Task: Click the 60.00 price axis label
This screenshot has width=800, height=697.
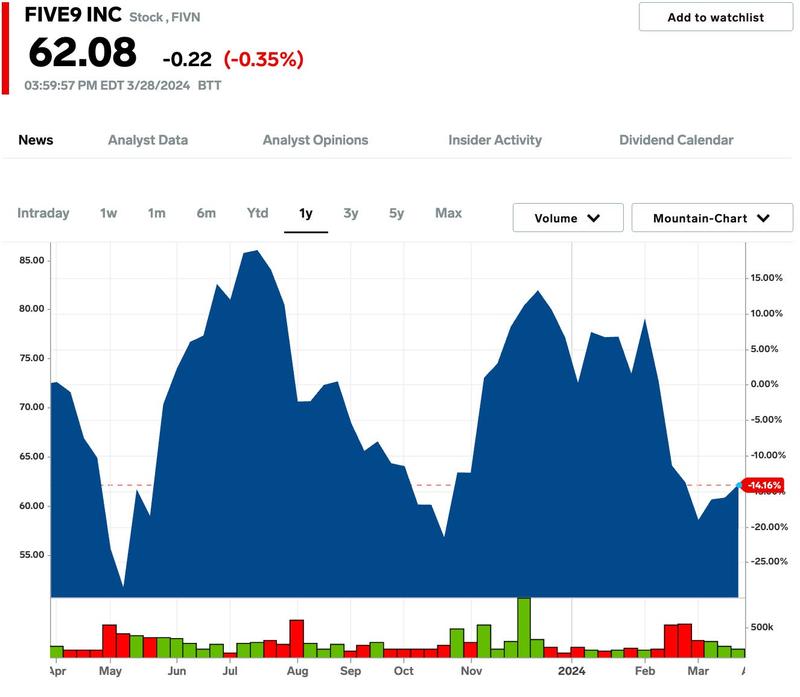Action: 32,506
